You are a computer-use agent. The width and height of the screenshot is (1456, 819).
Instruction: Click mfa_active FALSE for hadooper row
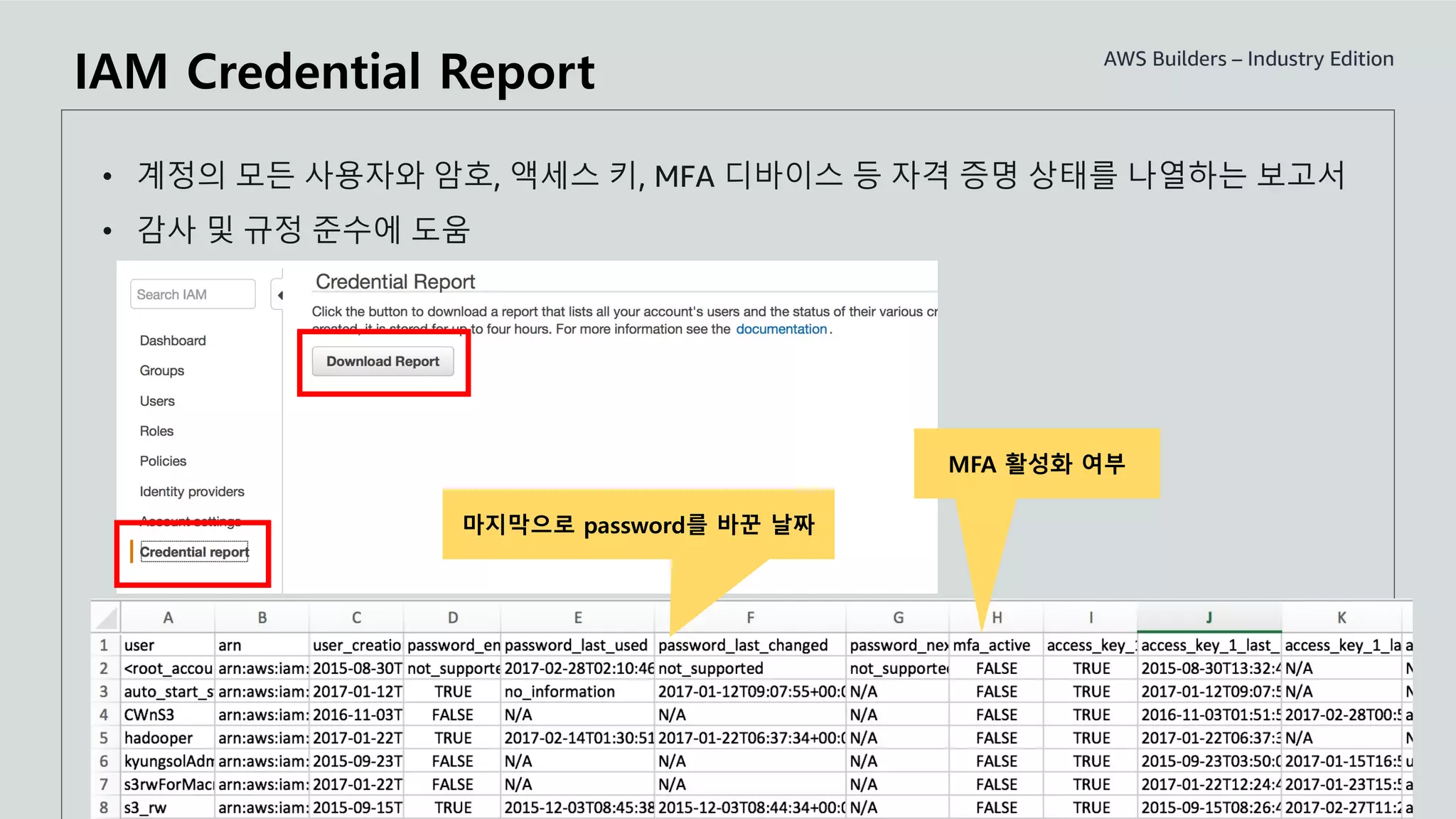coord(997,738)
